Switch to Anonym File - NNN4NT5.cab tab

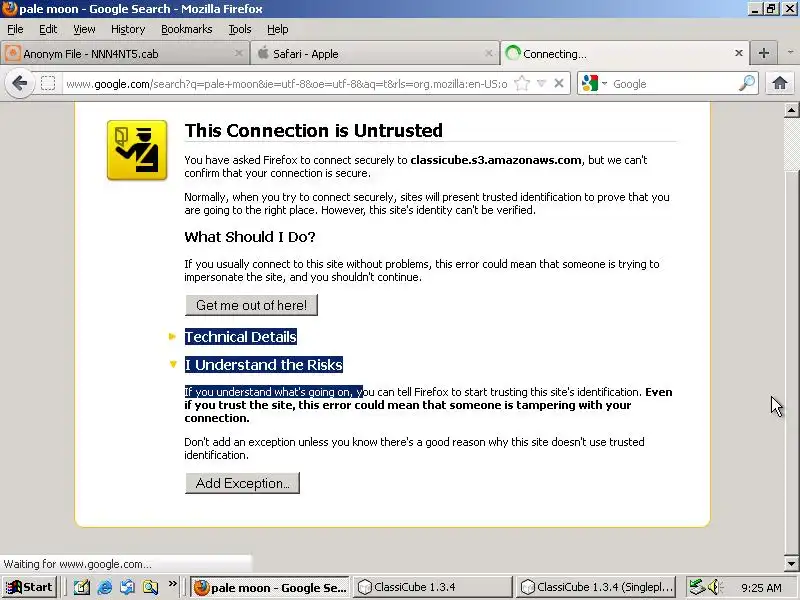point(124,53)
